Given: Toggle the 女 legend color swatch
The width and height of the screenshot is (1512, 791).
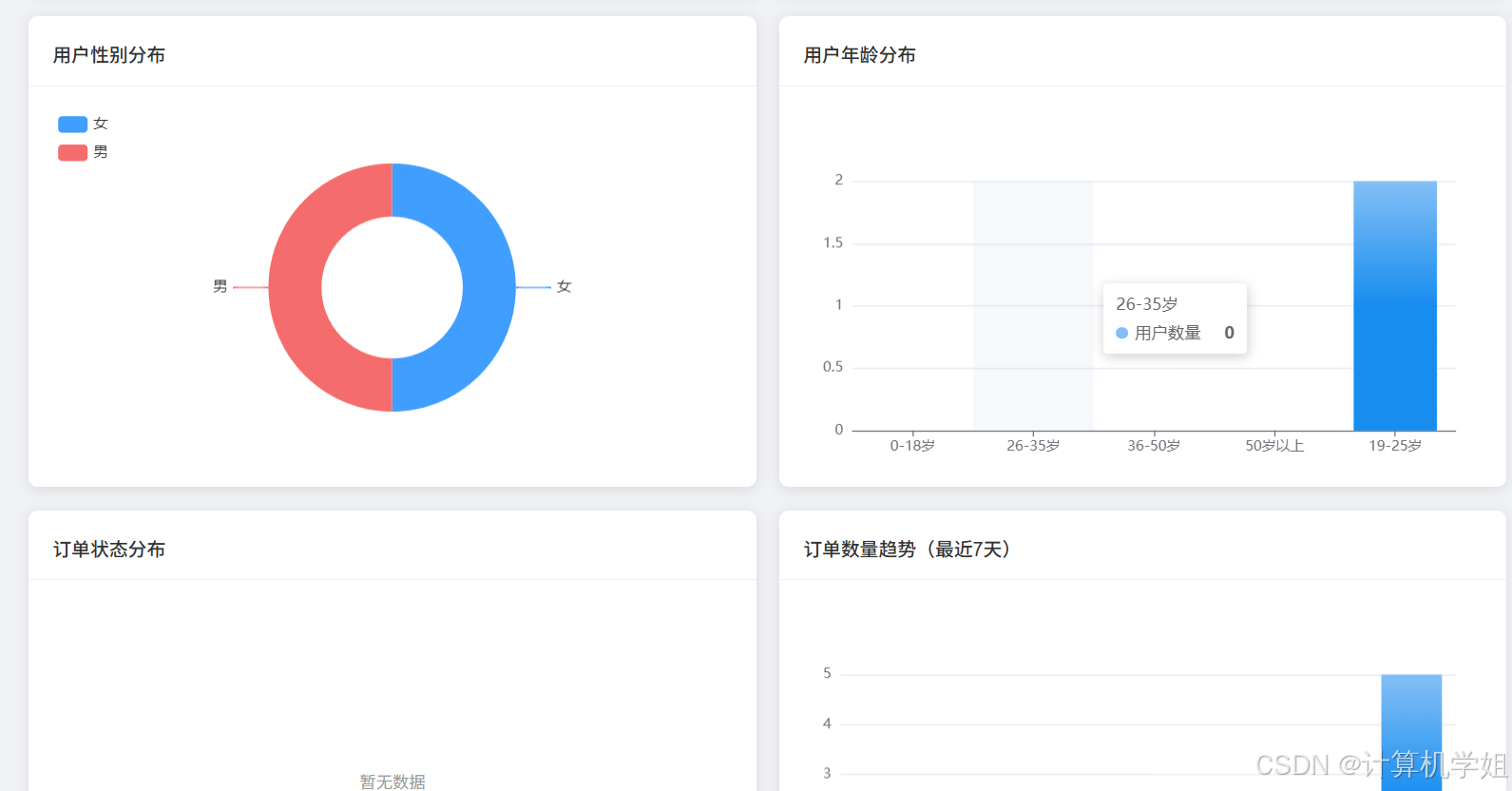Looking at the screenshot, I should pos(72,125).
